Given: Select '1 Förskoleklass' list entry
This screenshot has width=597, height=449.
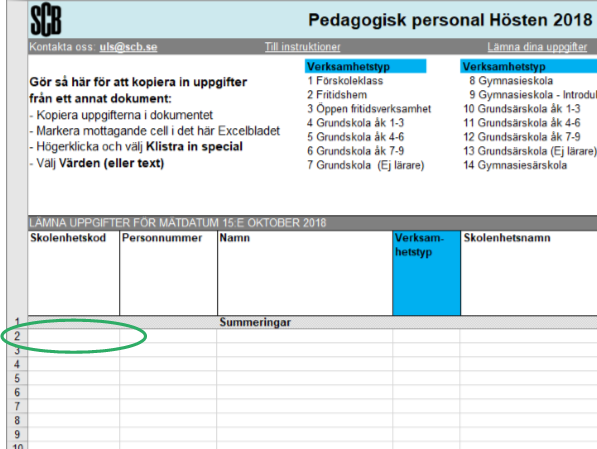Looking at the screenshot, I should [345, 81].
